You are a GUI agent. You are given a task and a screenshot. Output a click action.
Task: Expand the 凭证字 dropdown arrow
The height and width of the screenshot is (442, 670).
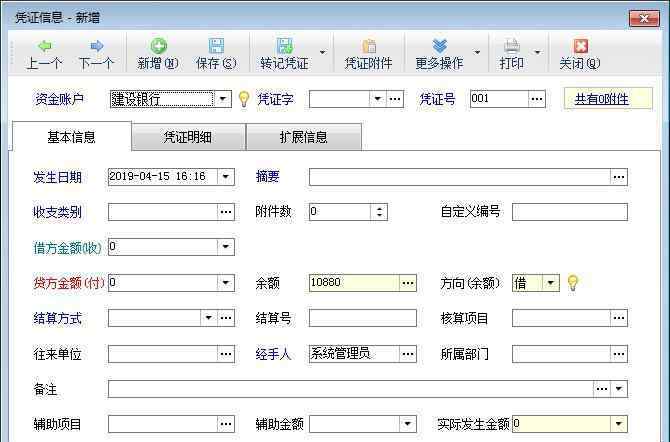(x=378, y=99)
